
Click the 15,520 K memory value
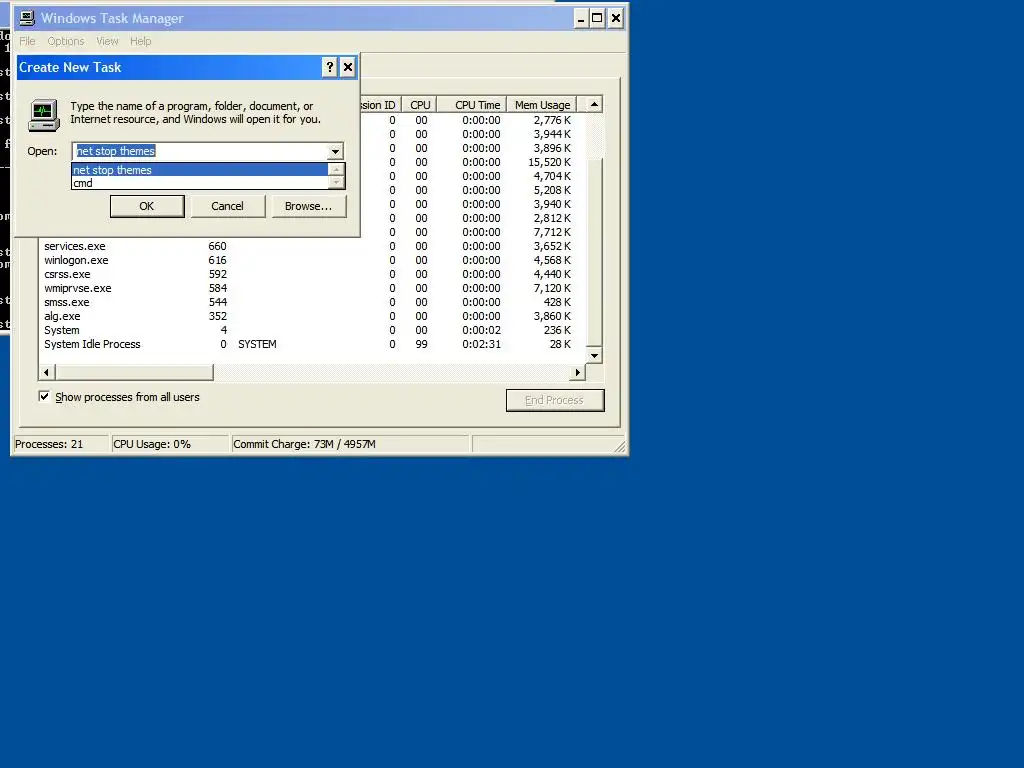click(x=549, y=162)
